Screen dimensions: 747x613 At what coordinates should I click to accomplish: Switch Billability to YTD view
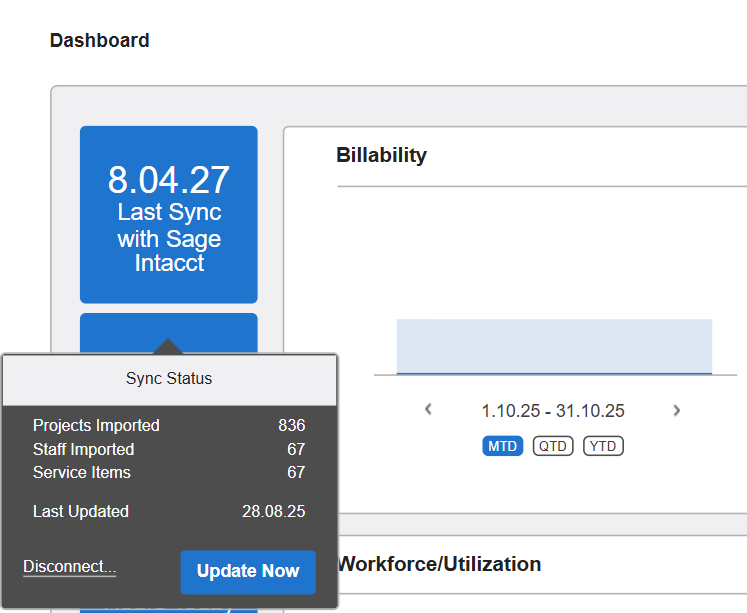point(603,446)
